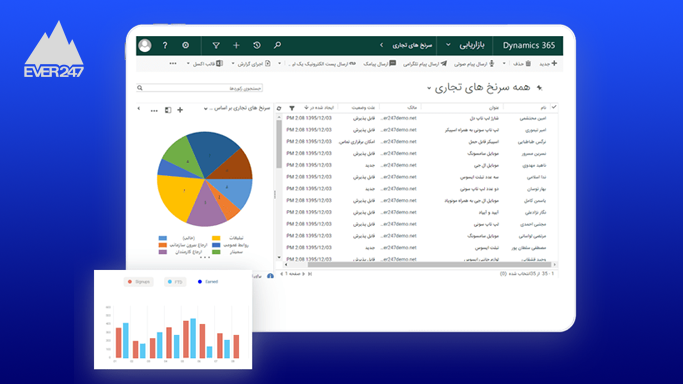Expand the بازاریابی area dropdown chevron
This screenshot has height=384, width=683.
tap(448, 45)
